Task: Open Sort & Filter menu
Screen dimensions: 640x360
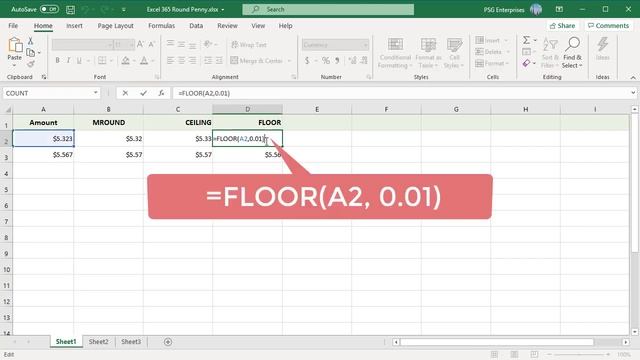Action: coord(550,53)
